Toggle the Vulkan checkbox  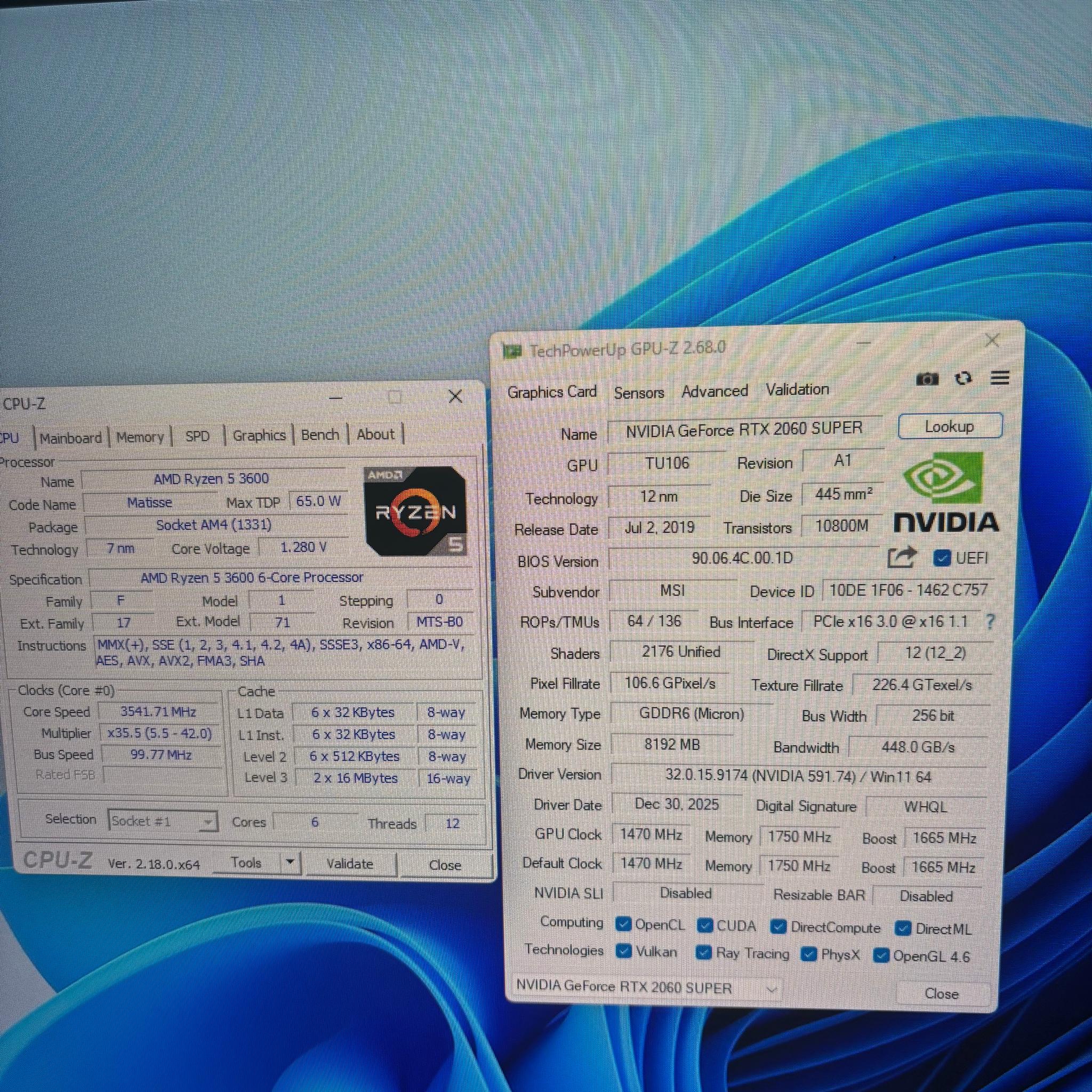point(623,951)
